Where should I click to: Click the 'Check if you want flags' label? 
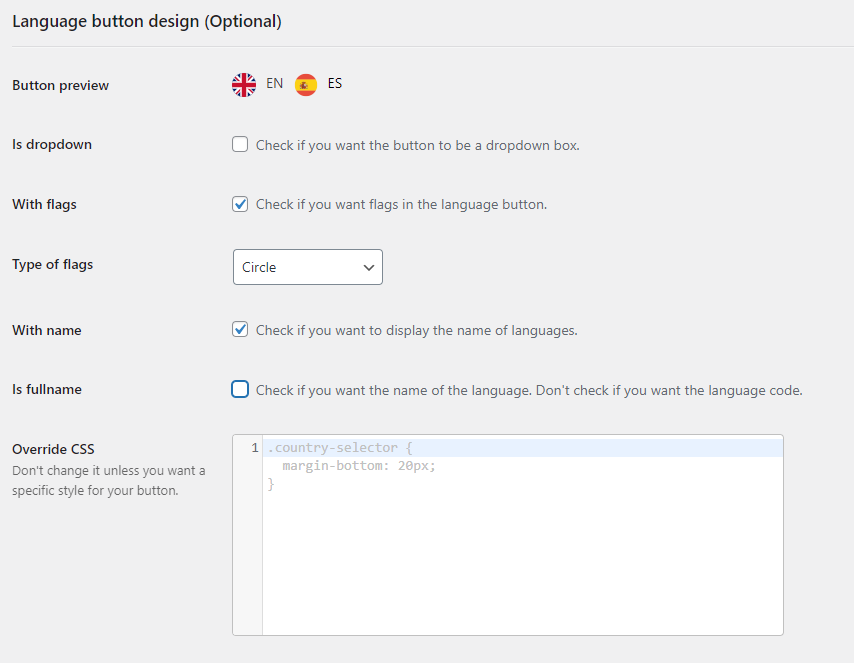coord(401,205)
